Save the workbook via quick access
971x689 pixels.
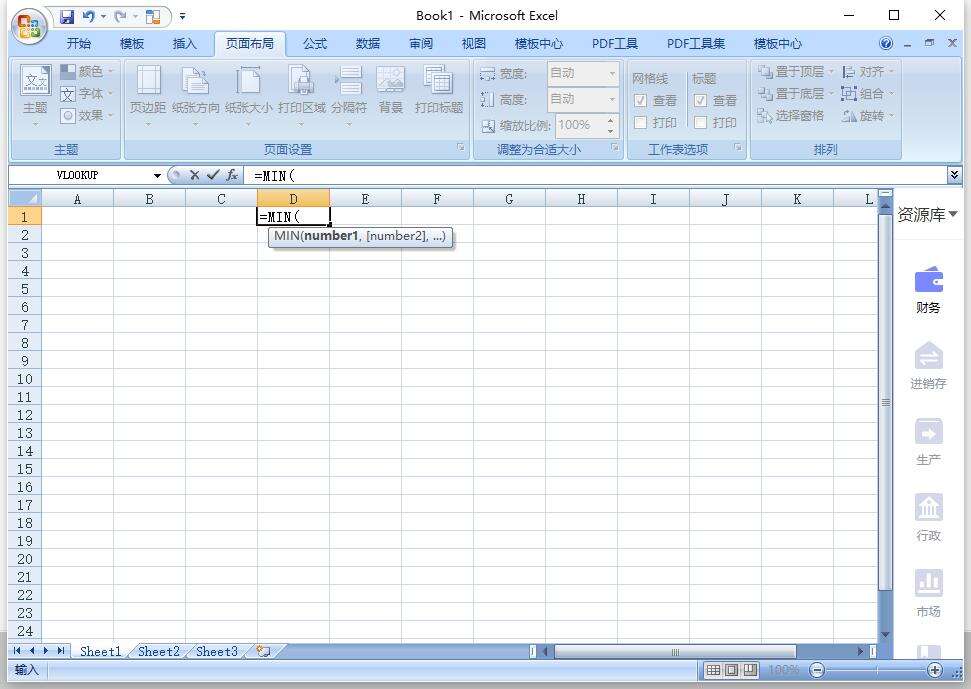click(67, 16)
